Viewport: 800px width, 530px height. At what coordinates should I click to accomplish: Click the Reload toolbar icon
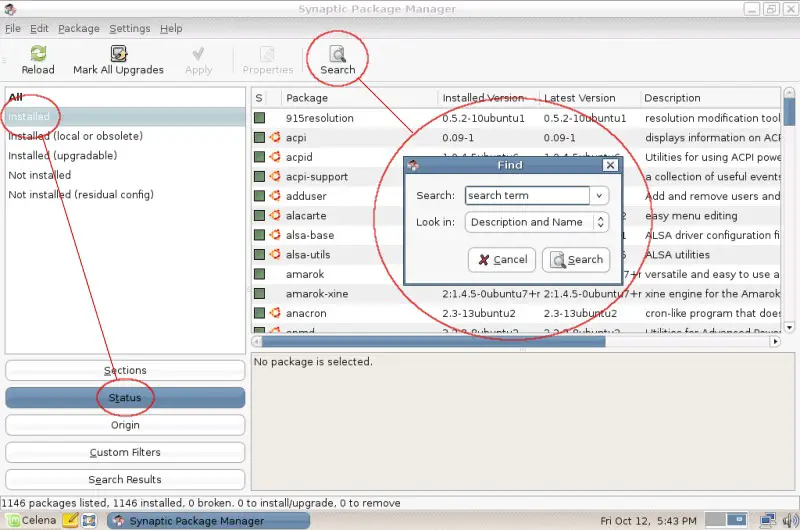tap(38, 53)
